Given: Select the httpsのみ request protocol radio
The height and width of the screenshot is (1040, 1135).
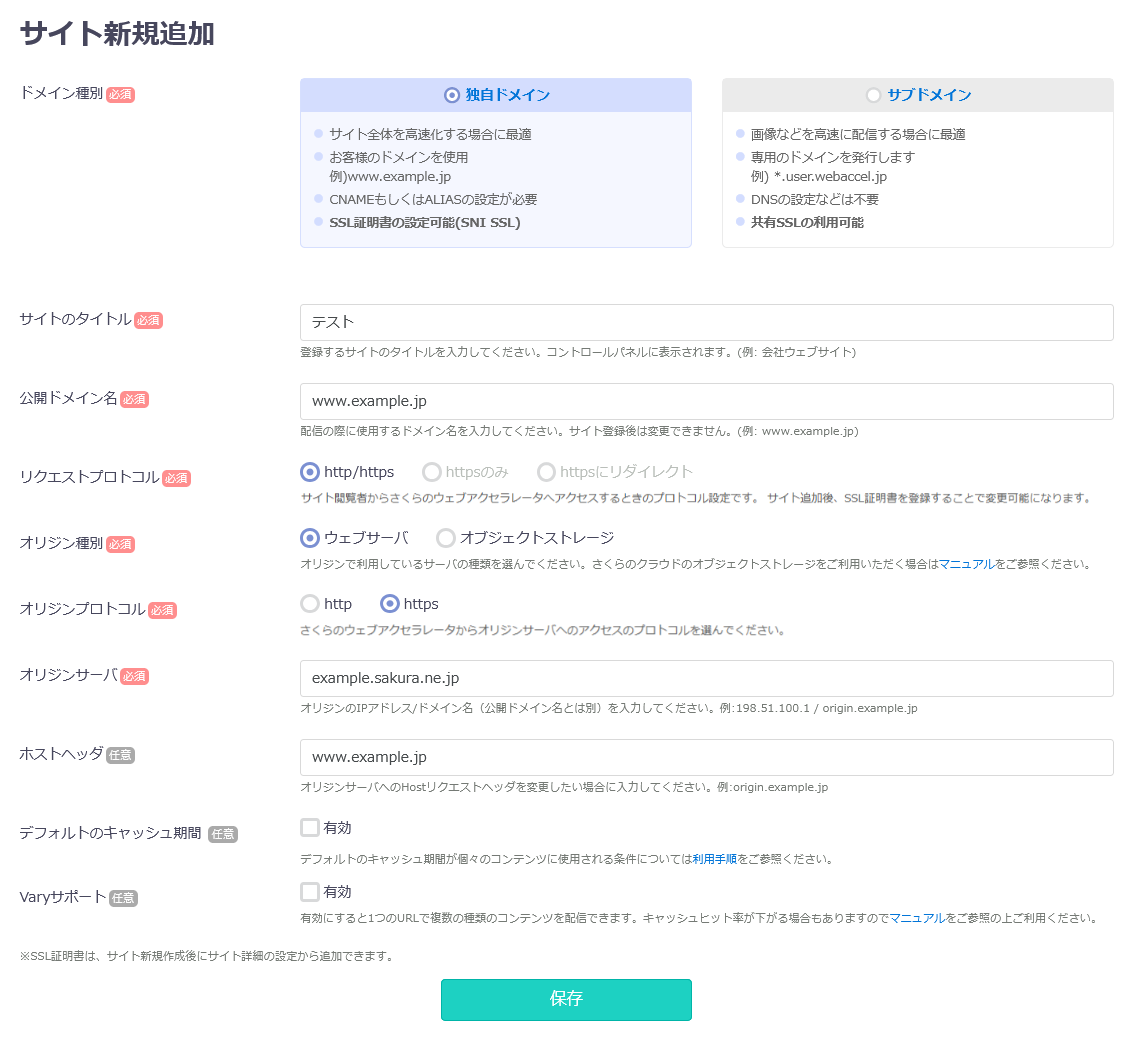Looking at the screenshot, I should click(x=432, y=472).
